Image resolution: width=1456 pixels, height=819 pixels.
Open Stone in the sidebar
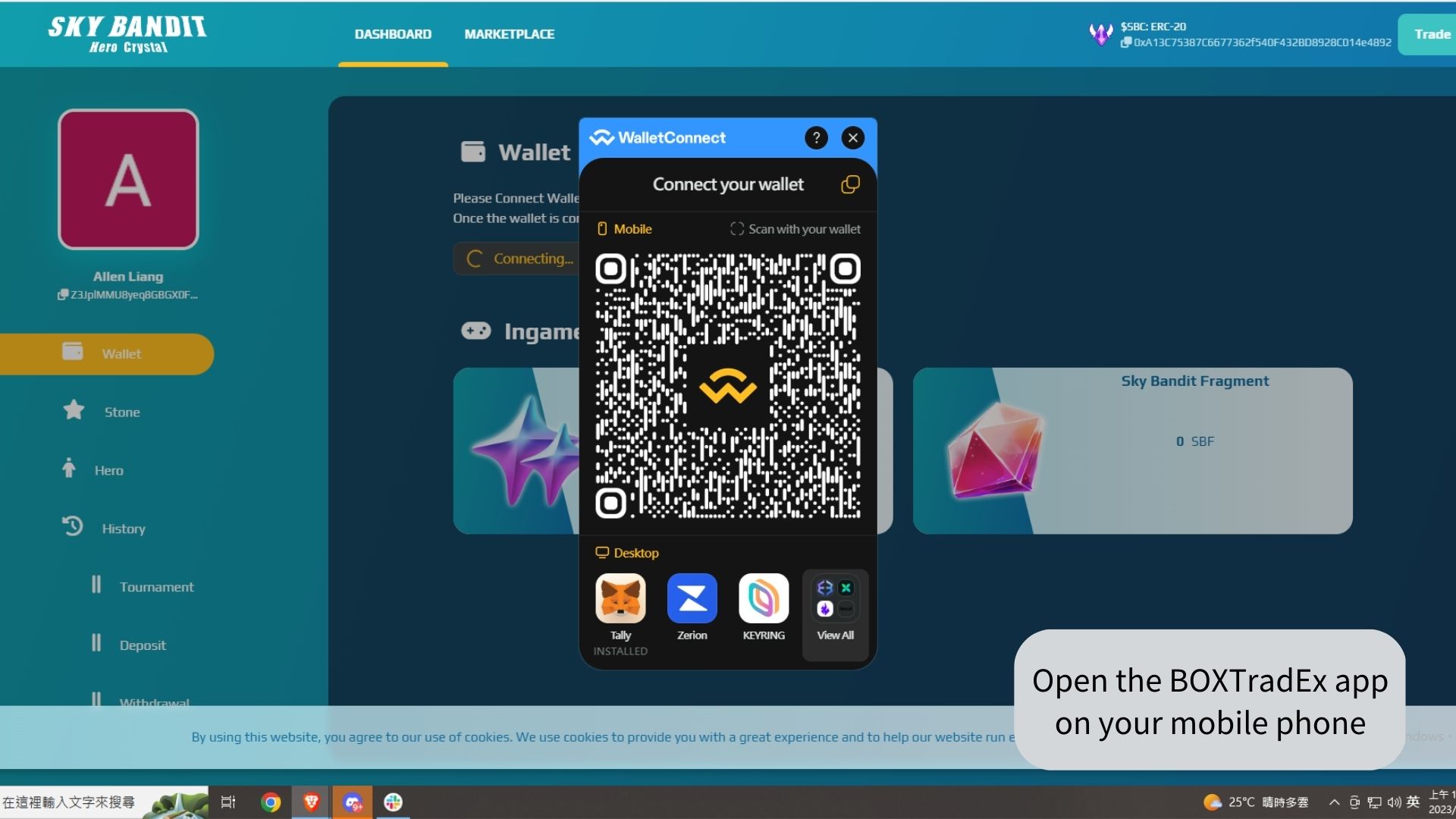(121, 412)
